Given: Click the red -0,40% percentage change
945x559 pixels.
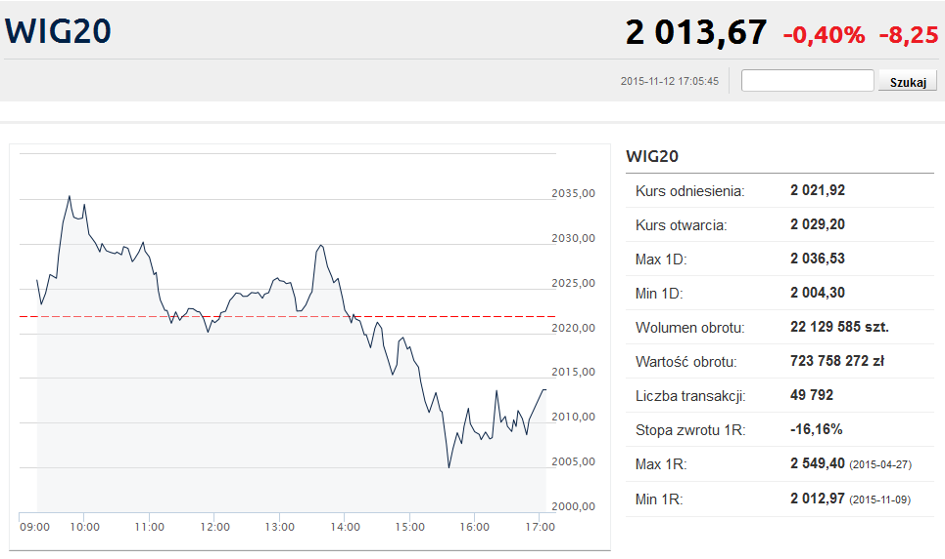Looking at the screenshot, I should pos(823,35).
